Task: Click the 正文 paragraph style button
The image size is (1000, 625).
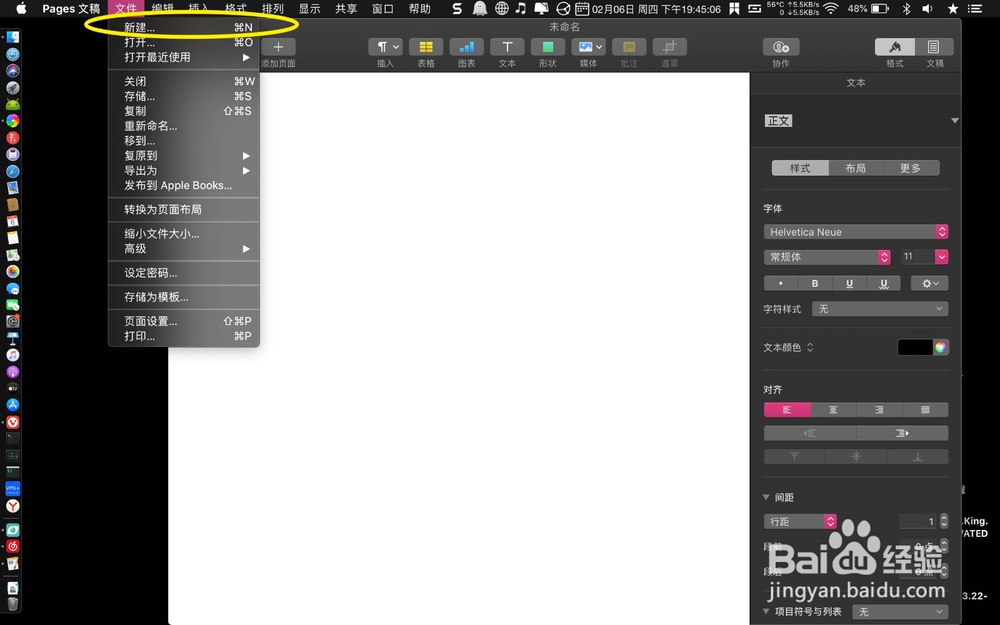Action: 779,120
